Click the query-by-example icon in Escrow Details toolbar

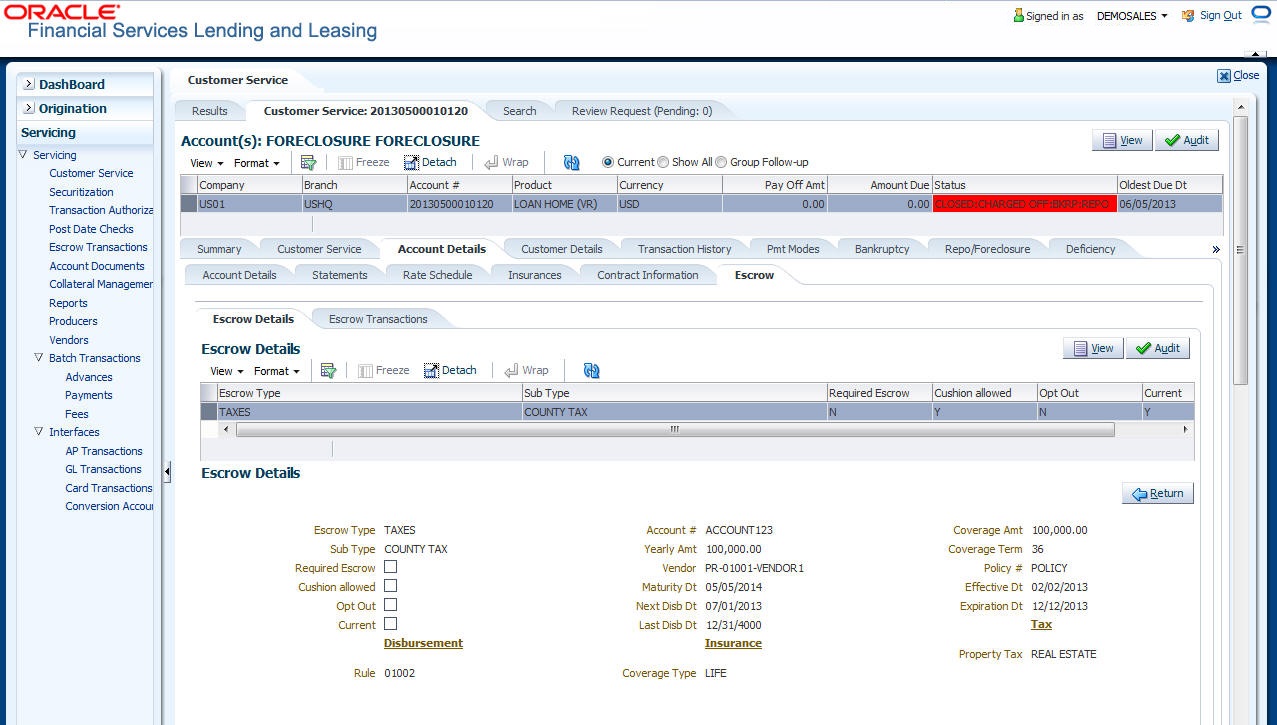328,370
